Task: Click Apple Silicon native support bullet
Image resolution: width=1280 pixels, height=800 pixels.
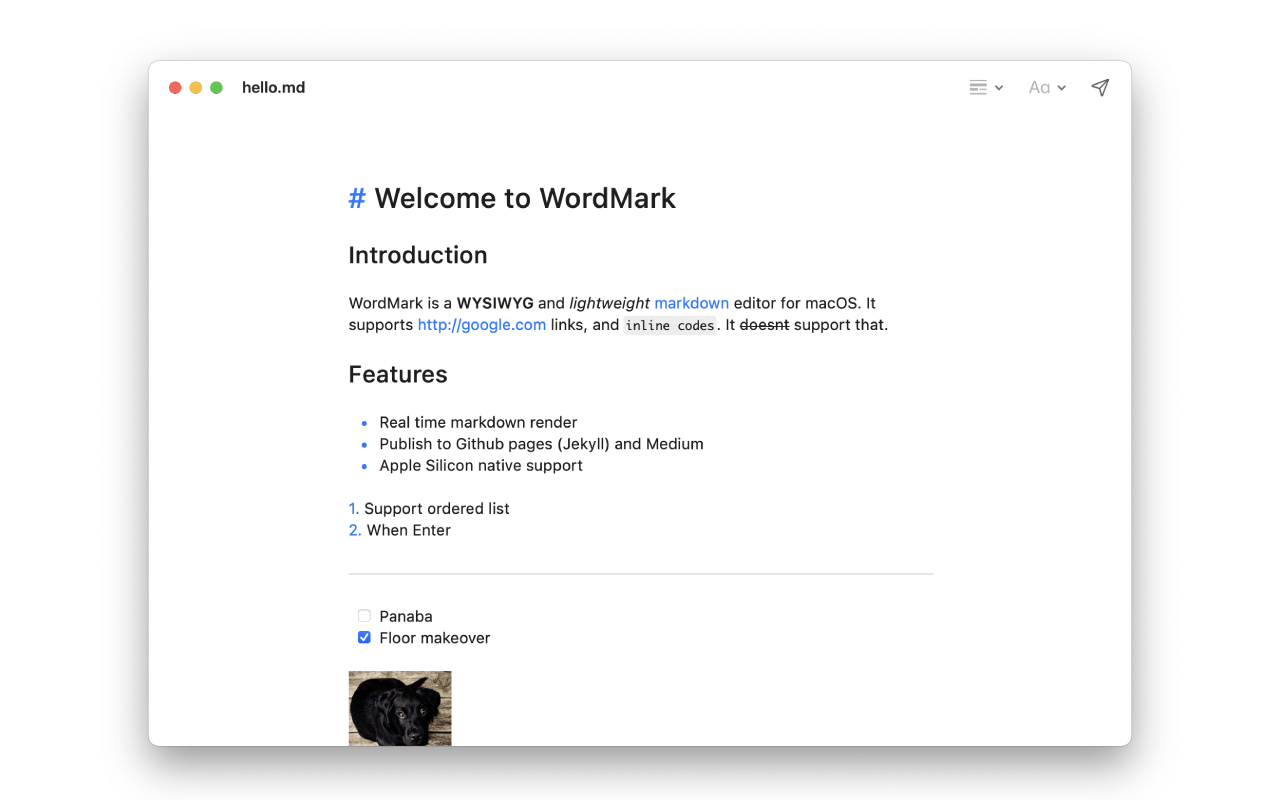Action: [x=481, y=466]
